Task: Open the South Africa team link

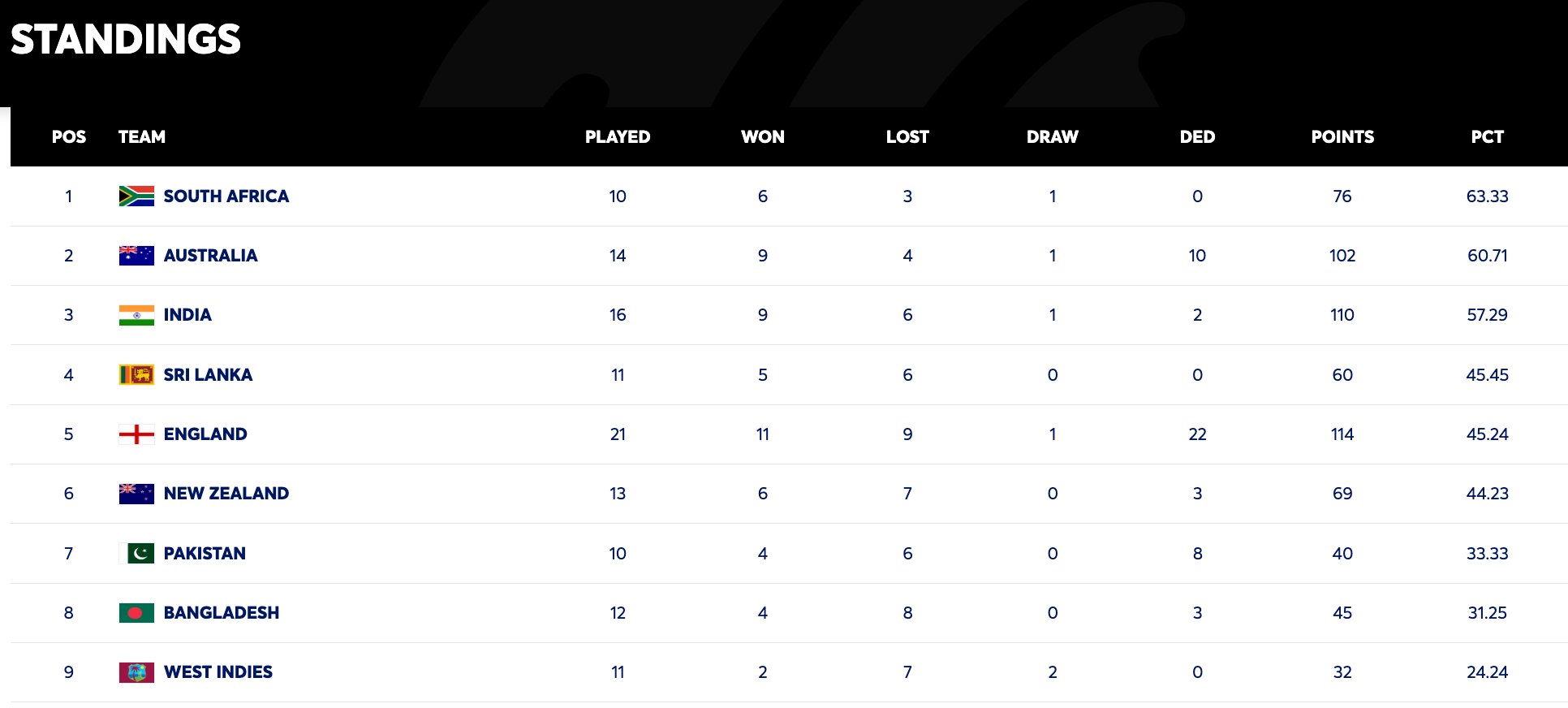Action: click(226, 196)
